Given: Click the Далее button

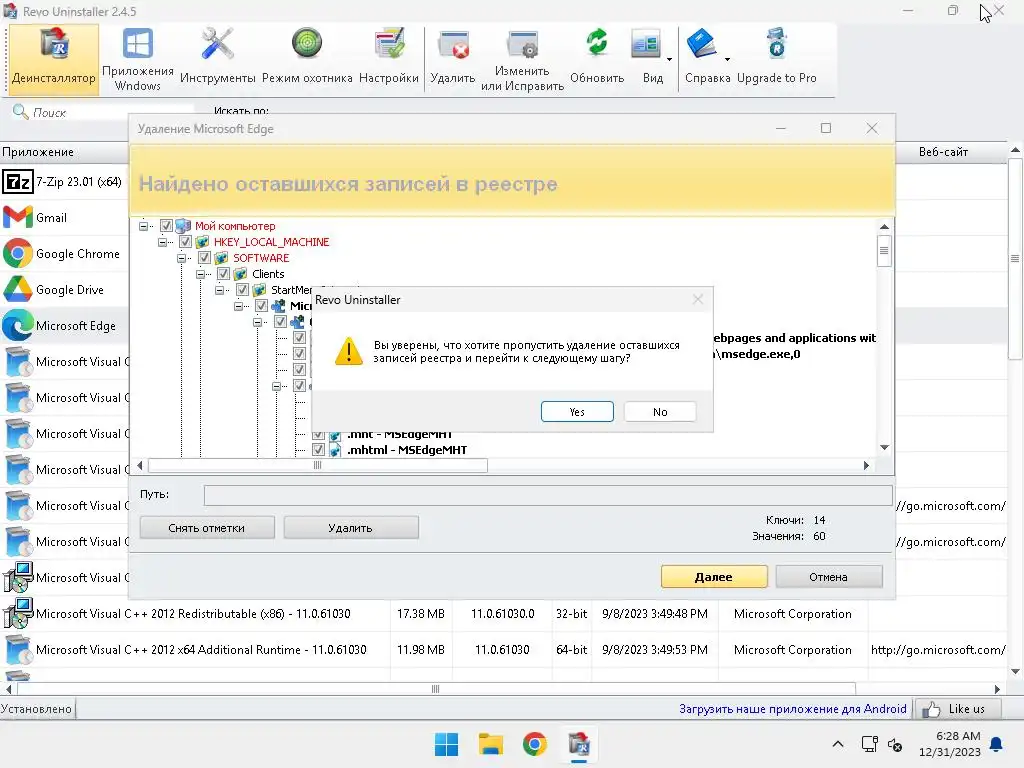Looking at the screenshot, I should click(x=714, y=577).
